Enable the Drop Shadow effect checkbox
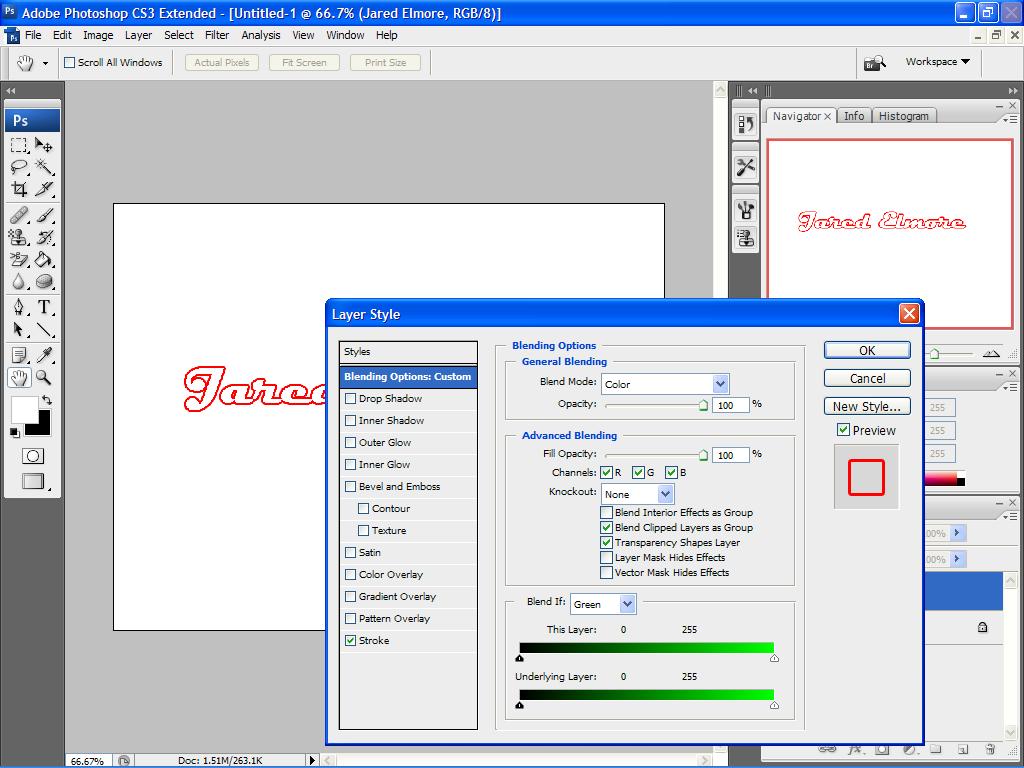The height and width of the screenshot is (768, 1024). tap(352, 398)
